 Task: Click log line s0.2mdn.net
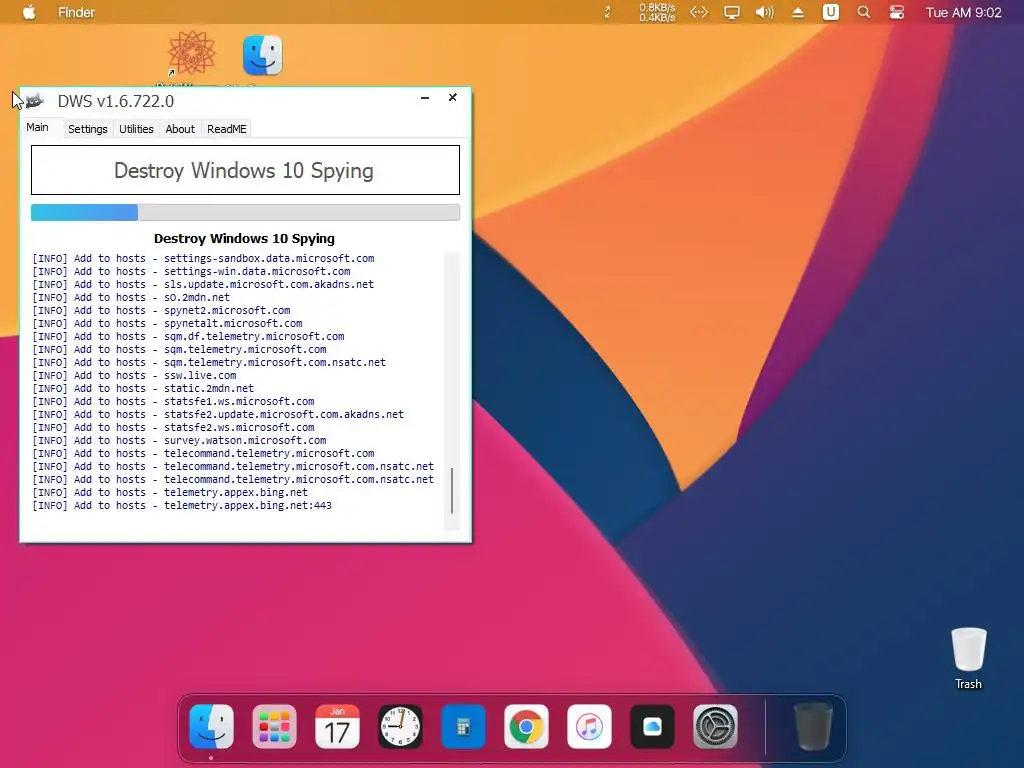(131, 297)
